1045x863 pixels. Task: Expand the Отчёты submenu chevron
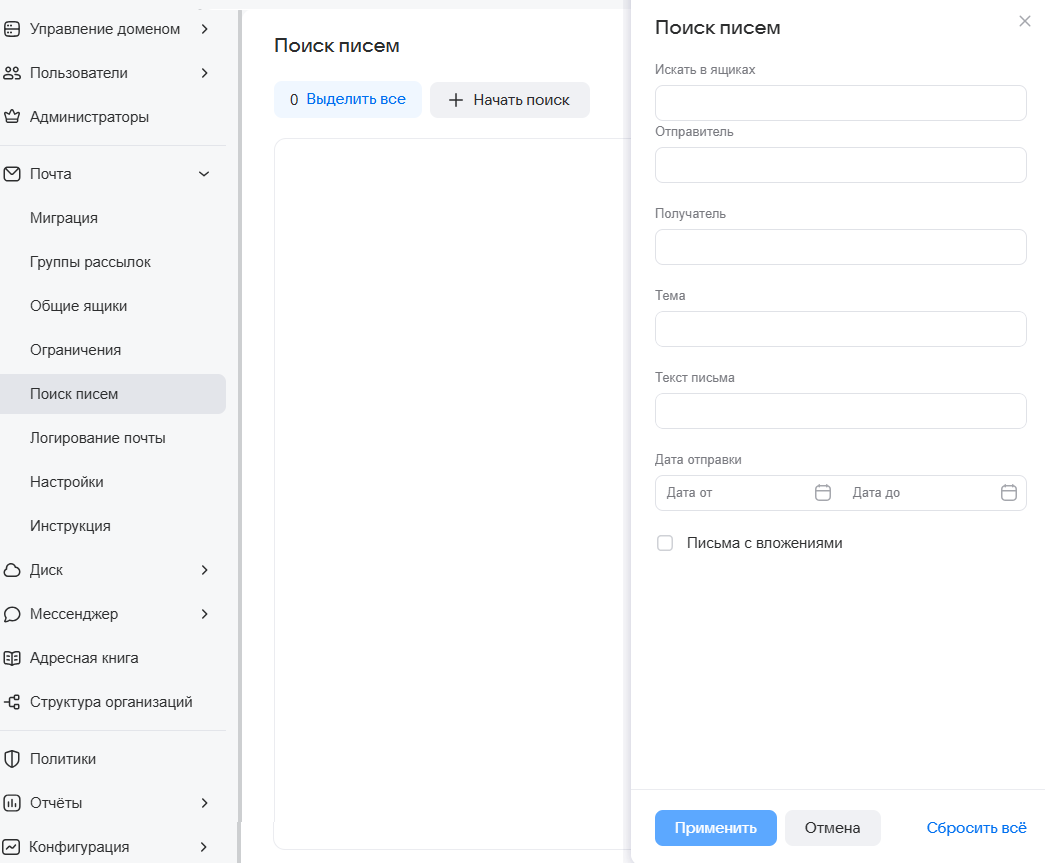coord(204,803)
